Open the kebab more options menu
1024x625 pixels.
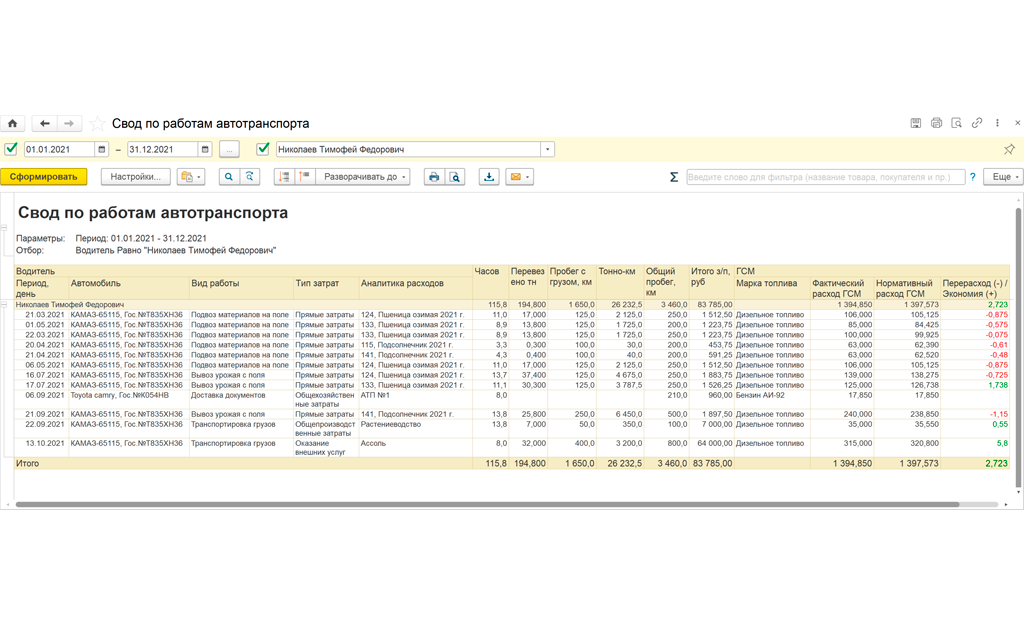(x=997, y=123)
